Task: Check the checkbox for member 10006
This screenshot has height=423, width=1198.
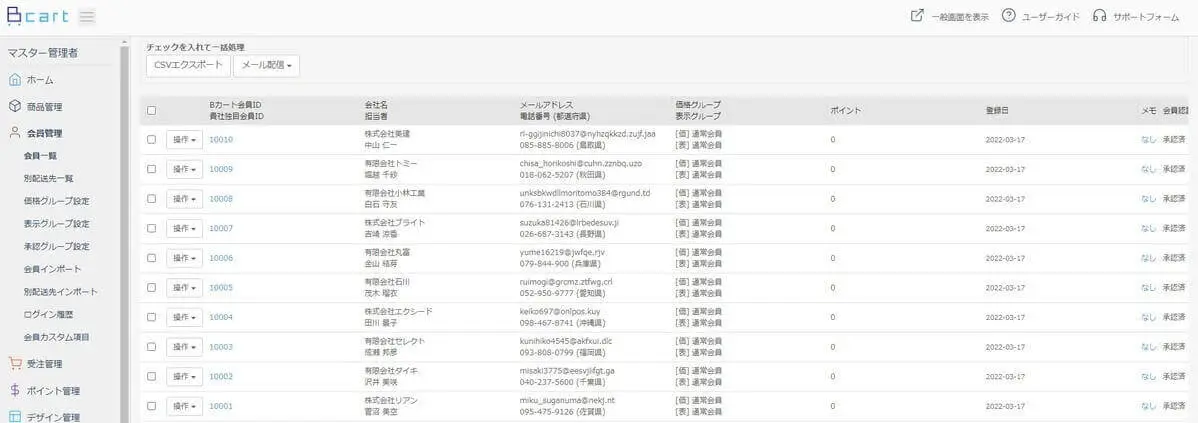Action: pyautogui.click(x=151, y=257)
